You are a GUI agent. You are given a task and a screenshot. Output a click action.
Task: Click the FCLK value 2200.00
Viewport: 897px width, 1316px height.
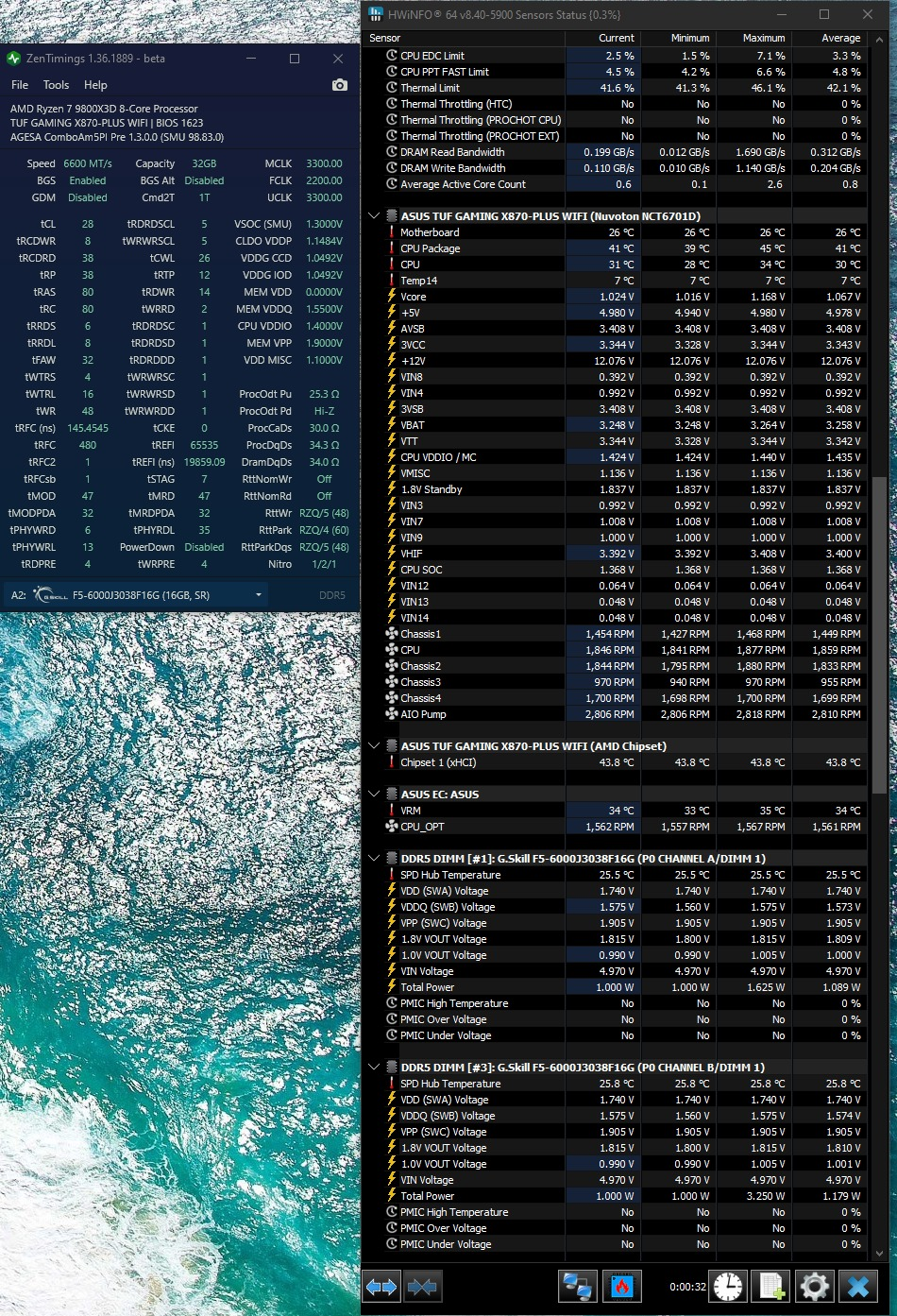pos(324,180)
